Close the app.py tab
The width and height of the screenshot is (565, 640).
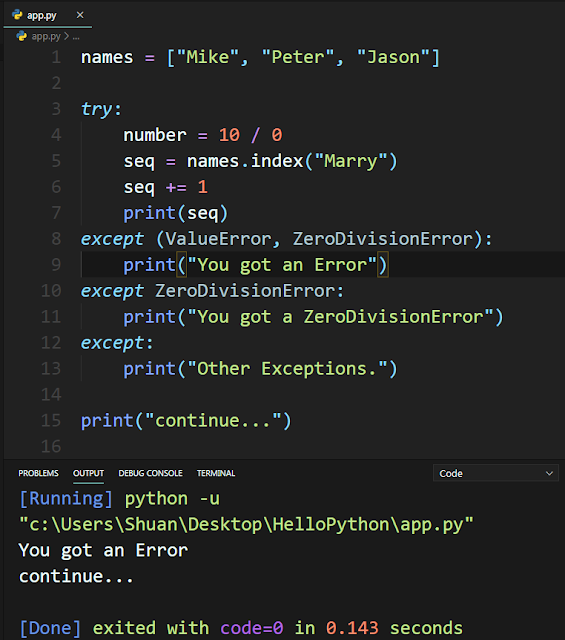[x=80, y=15]
